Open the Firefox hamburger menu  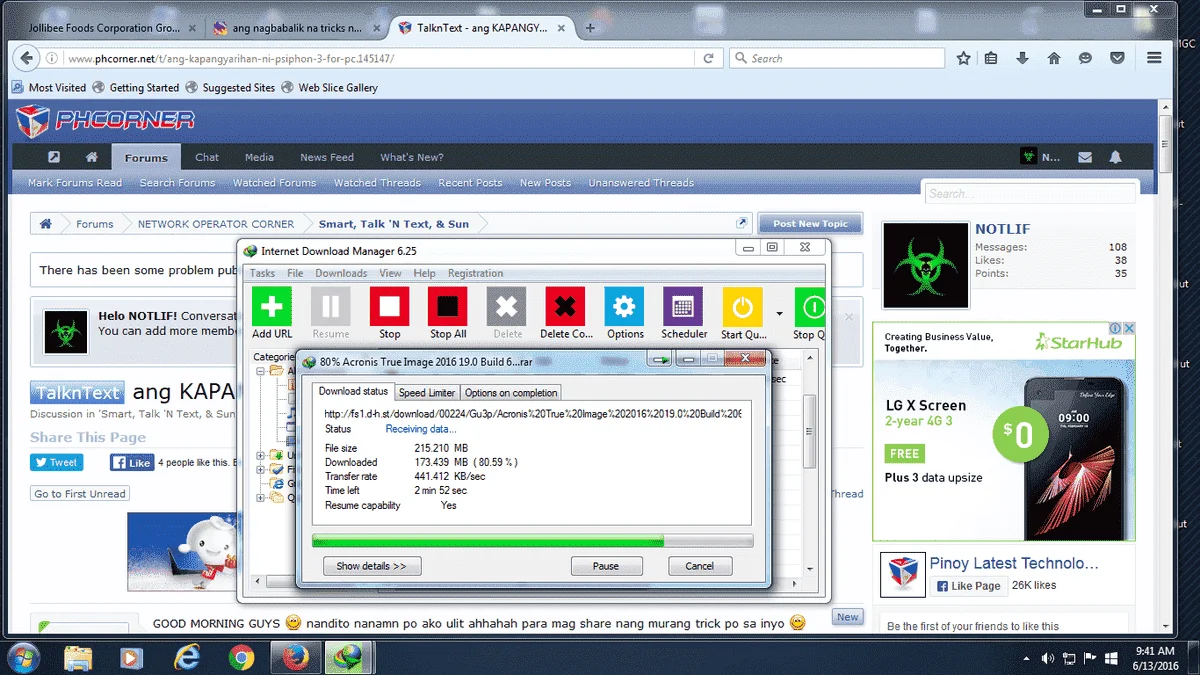point(1154,59)
